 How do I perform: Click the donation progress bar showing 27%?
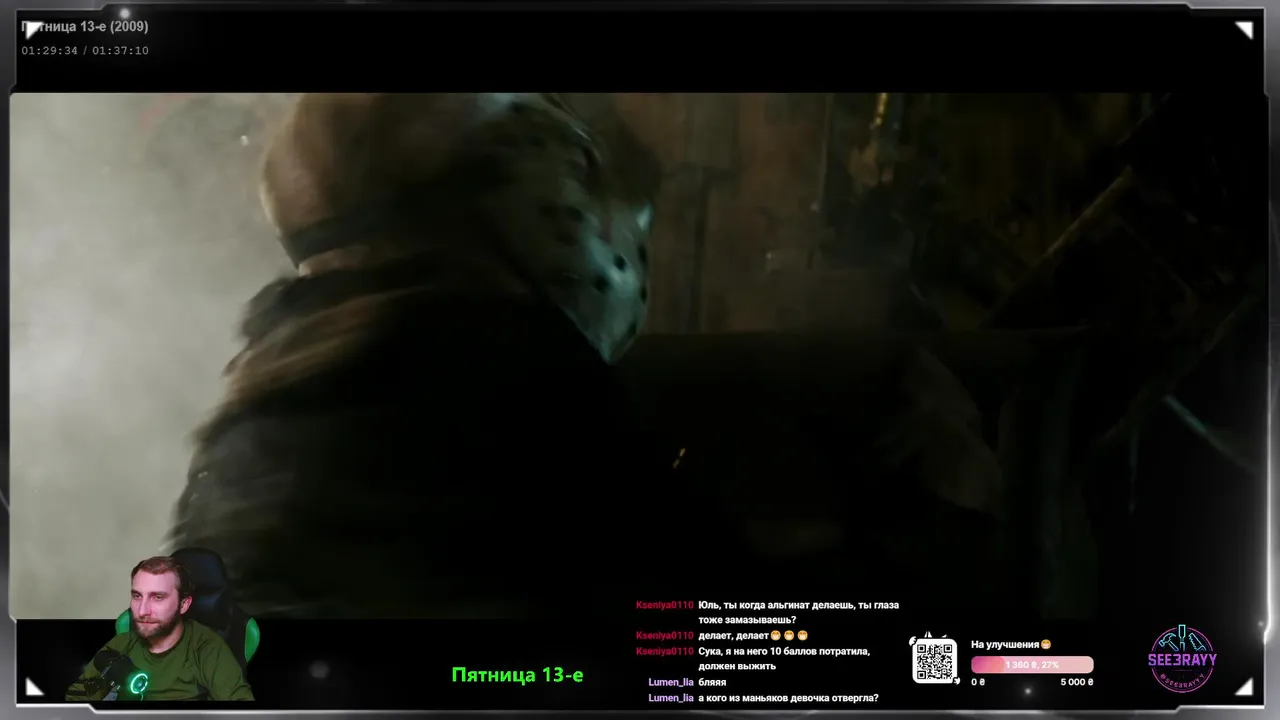(1032, 665)
